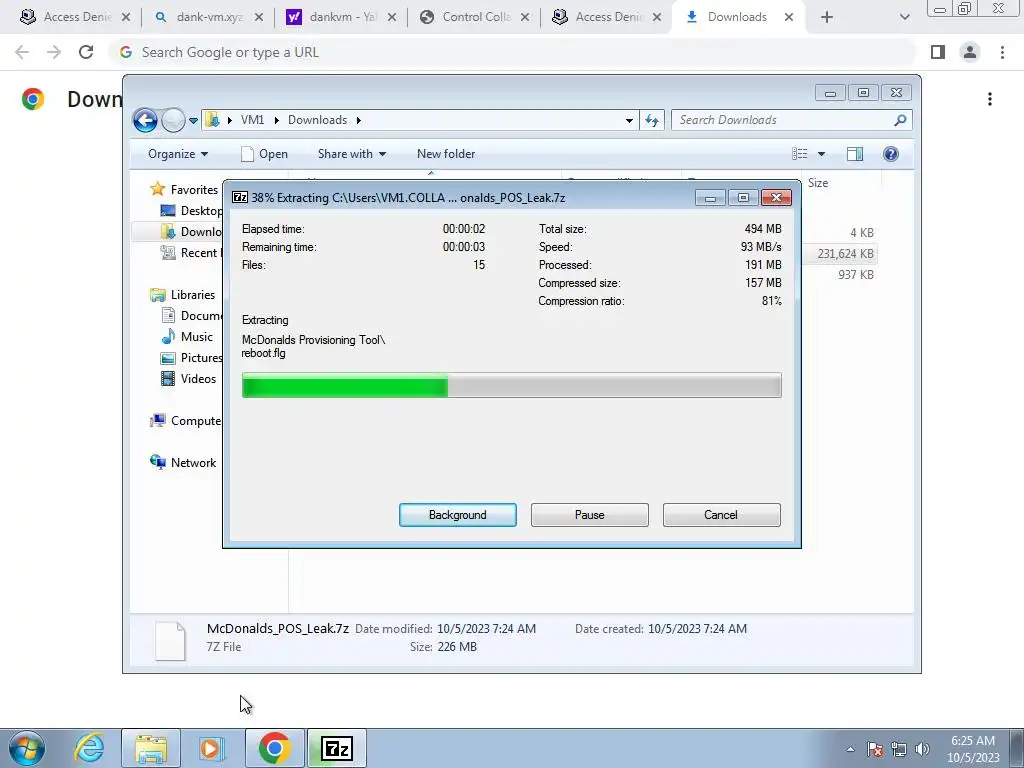Open a new Chrome tab

click(x=827, y=17)
